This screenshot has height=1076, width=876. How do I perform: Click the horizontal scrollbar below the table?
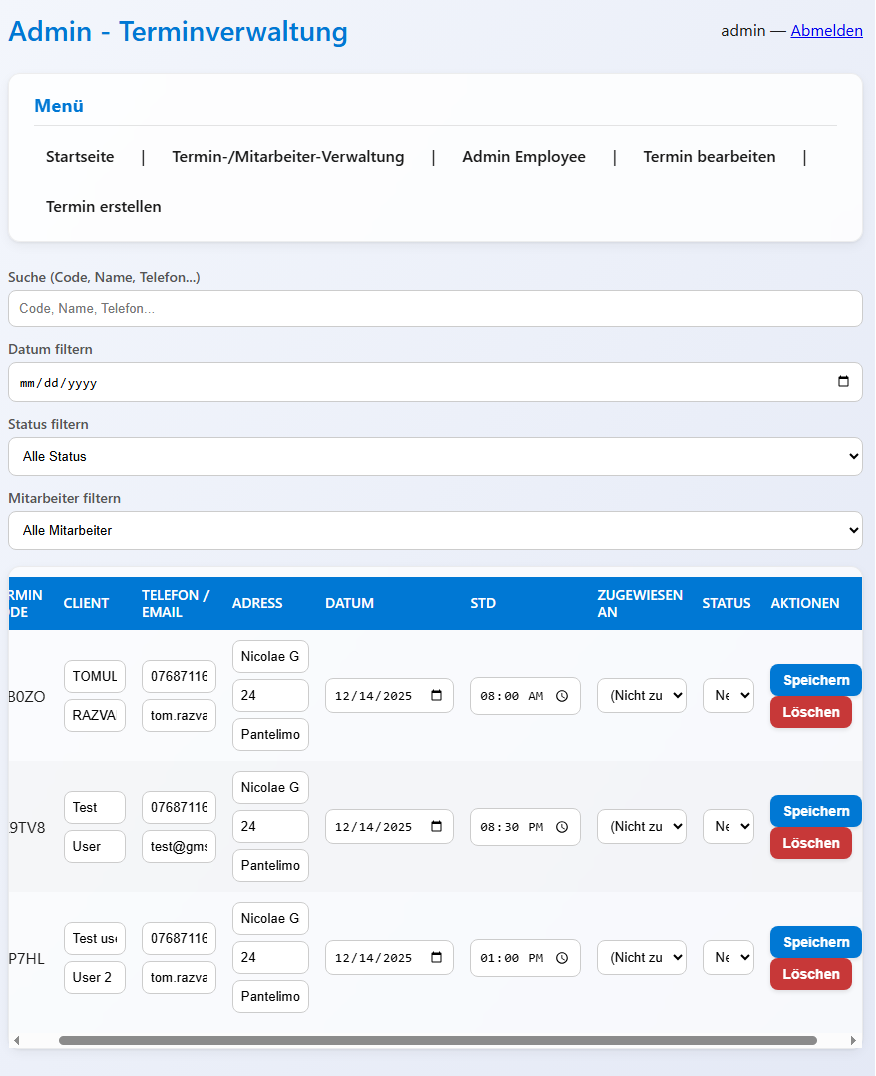(435, 1040)
